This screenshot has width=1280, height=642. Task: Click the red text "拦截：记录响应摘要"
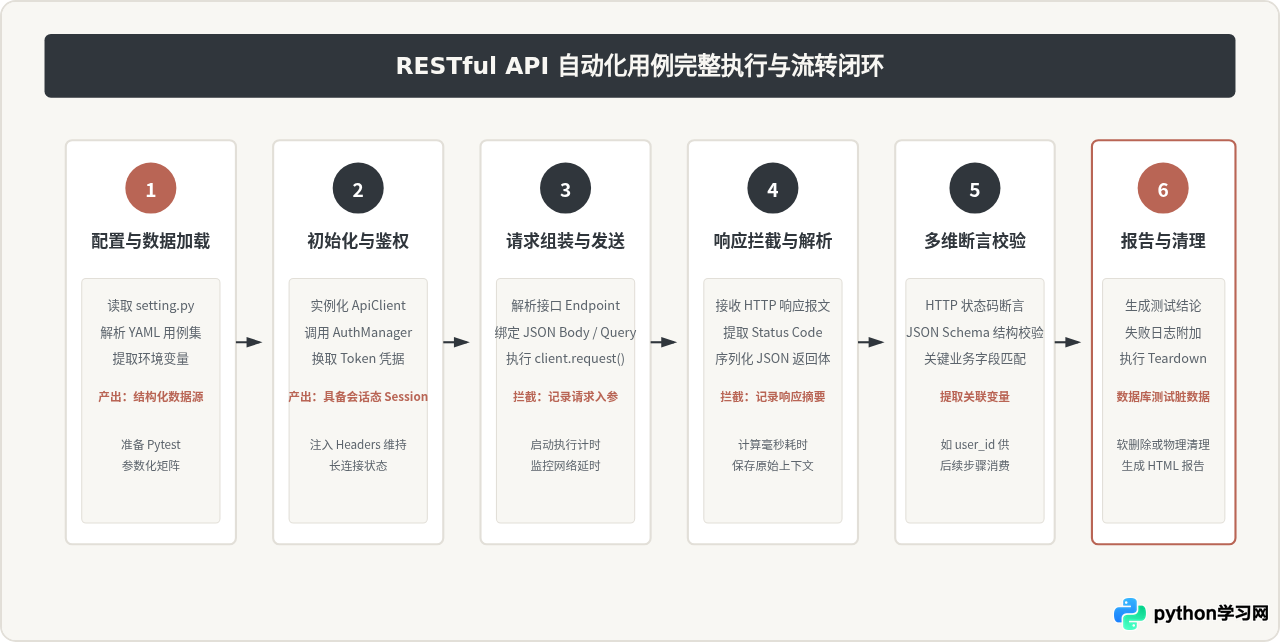click(x=773, y=397)
